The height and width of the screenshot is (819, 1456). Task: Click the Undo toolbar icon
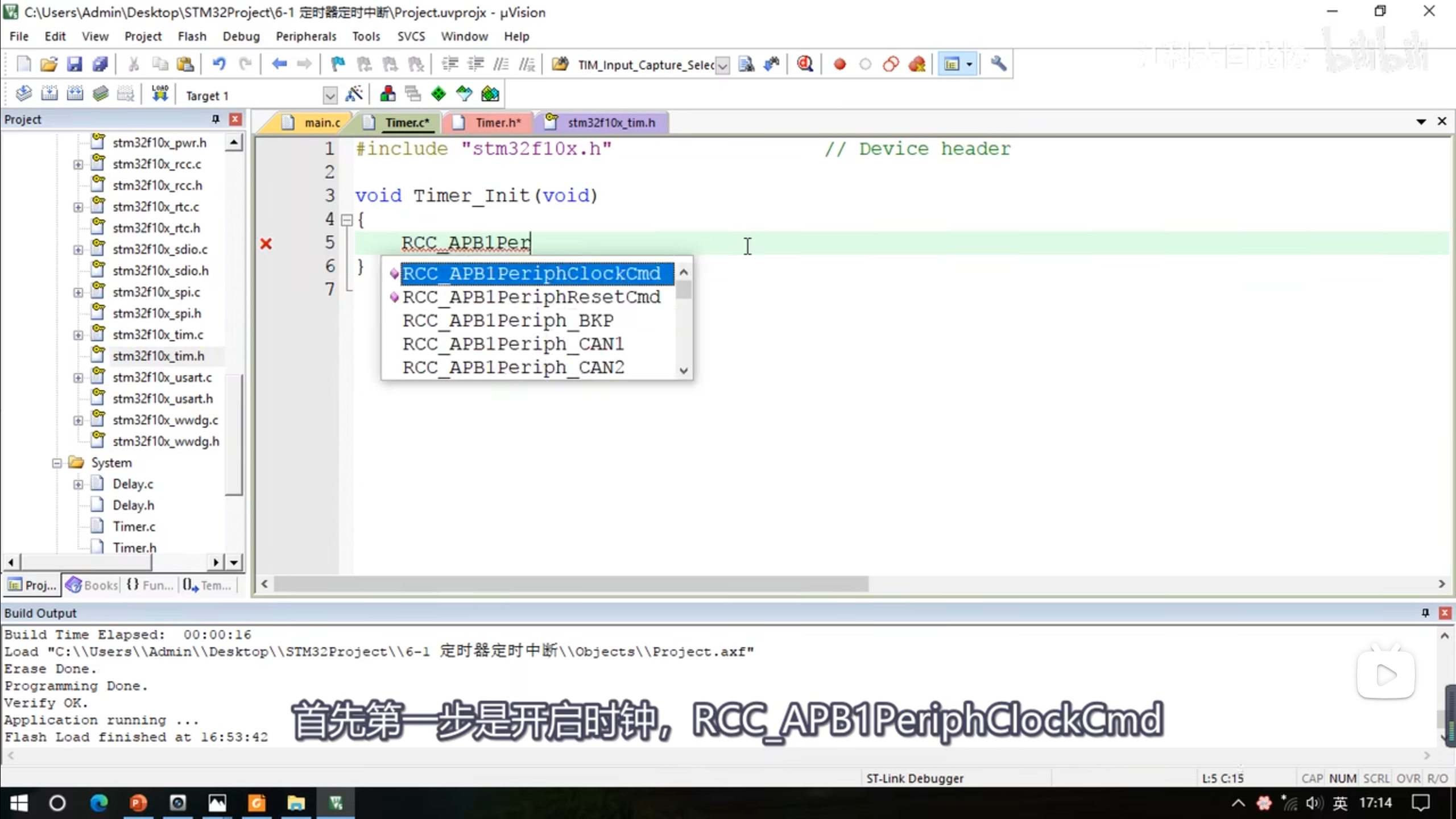(x=219, y=64)
